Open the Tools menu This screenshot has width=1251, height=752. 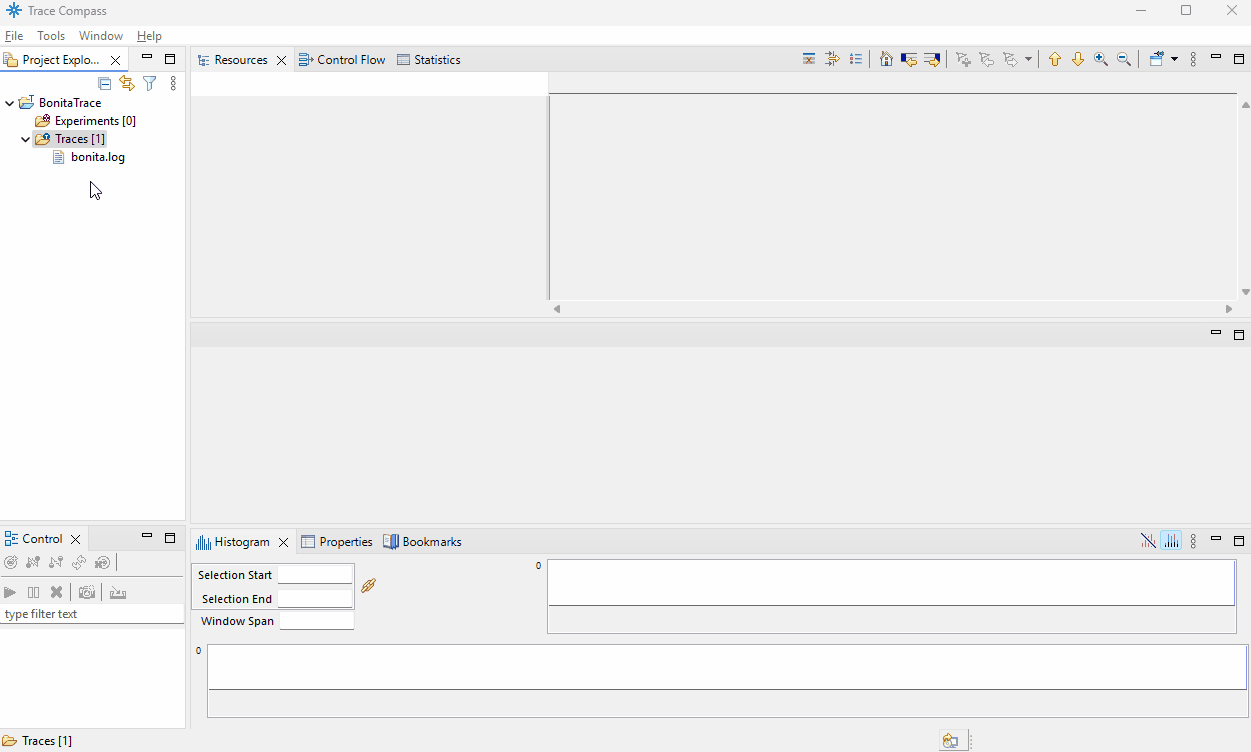point(51,35)
